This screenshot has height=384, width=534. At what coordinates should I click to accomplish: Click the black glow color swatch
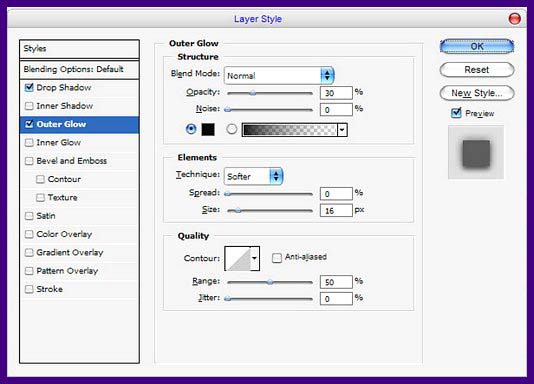pyautogui.click(x=208, y=130)
